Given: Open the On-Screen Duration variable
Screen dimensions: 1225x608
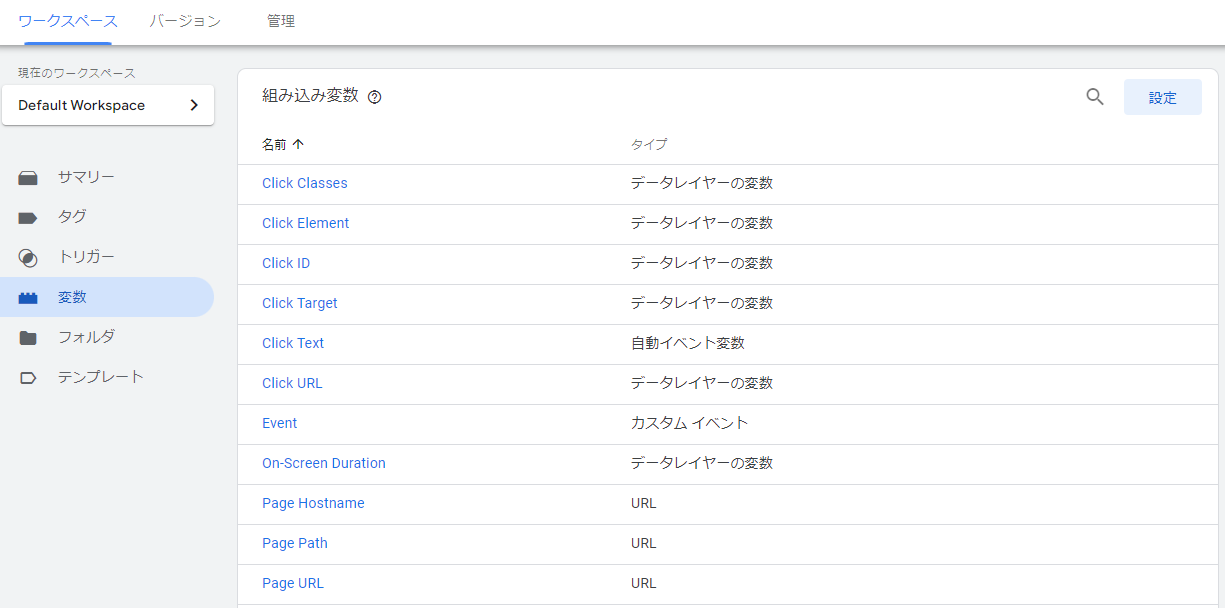Looking at the screenshot, I should [323, 463].
